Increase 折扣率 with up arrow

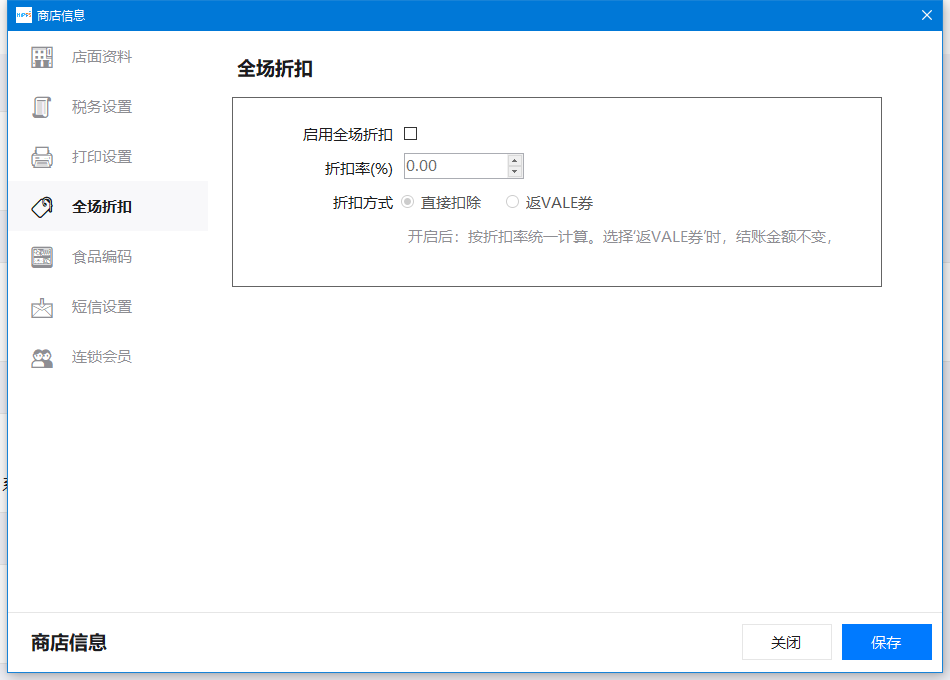click(514, 161)
